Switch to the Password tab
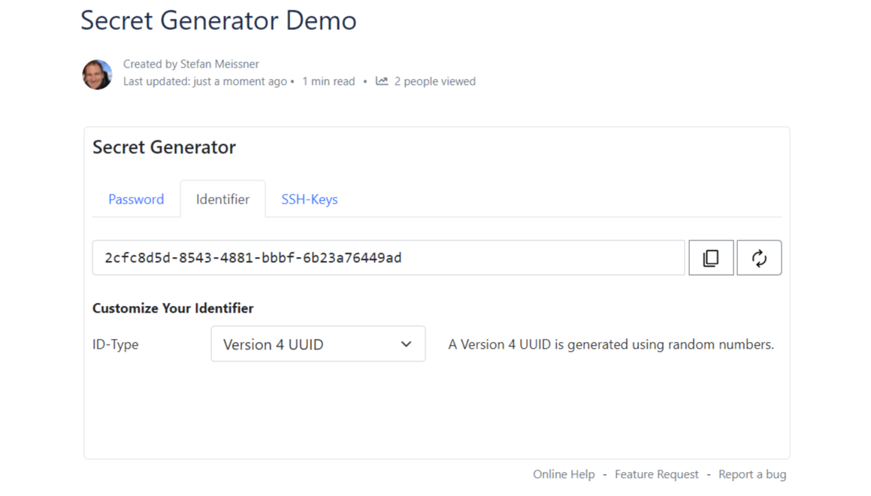This screenshot has height=496, width=871. tap(136, 199)
